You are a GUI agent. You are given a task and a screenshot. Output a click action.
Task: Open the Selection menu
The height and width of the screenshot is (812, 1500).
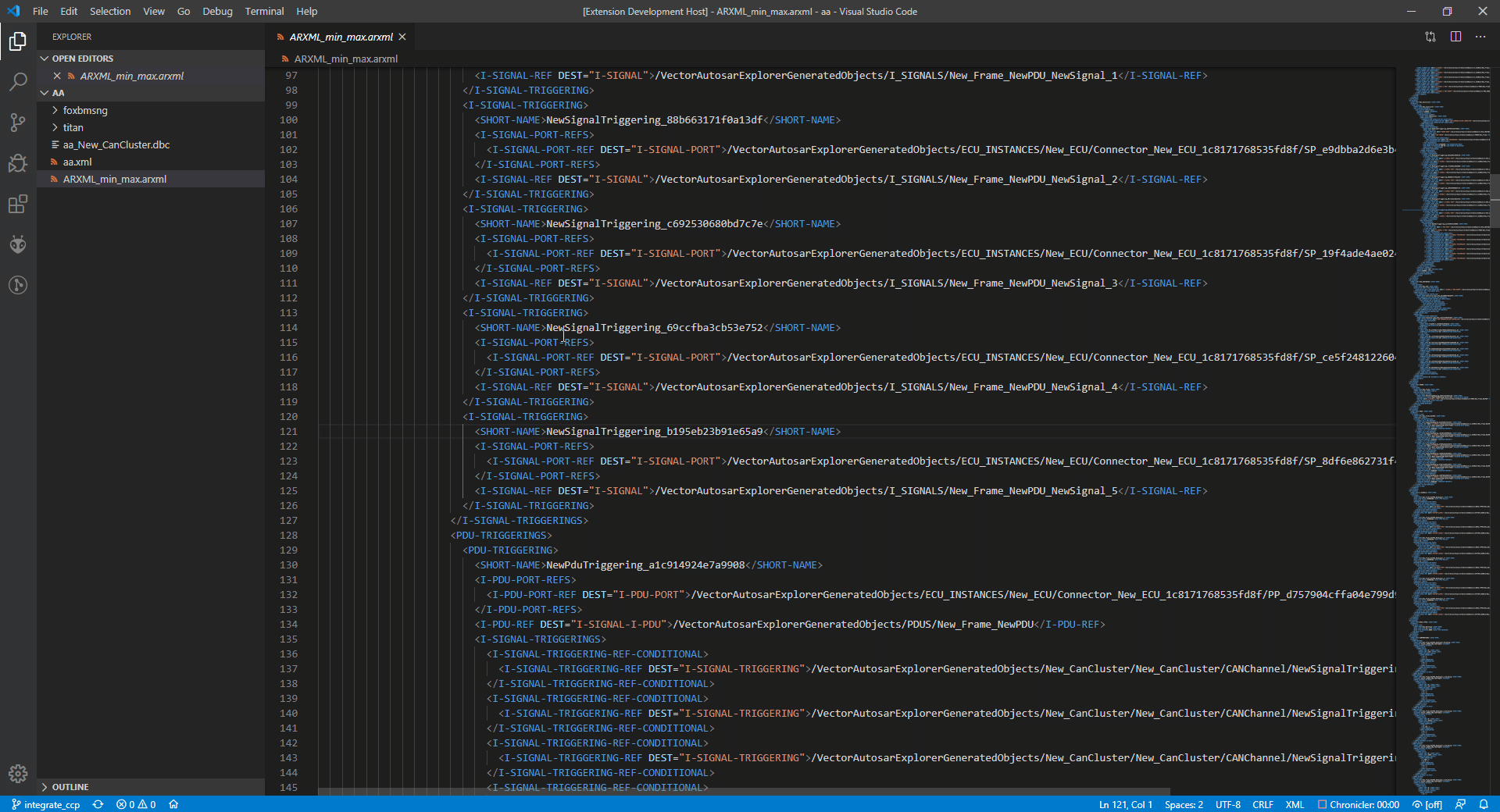pyautogui.click(x=109, y=11)
